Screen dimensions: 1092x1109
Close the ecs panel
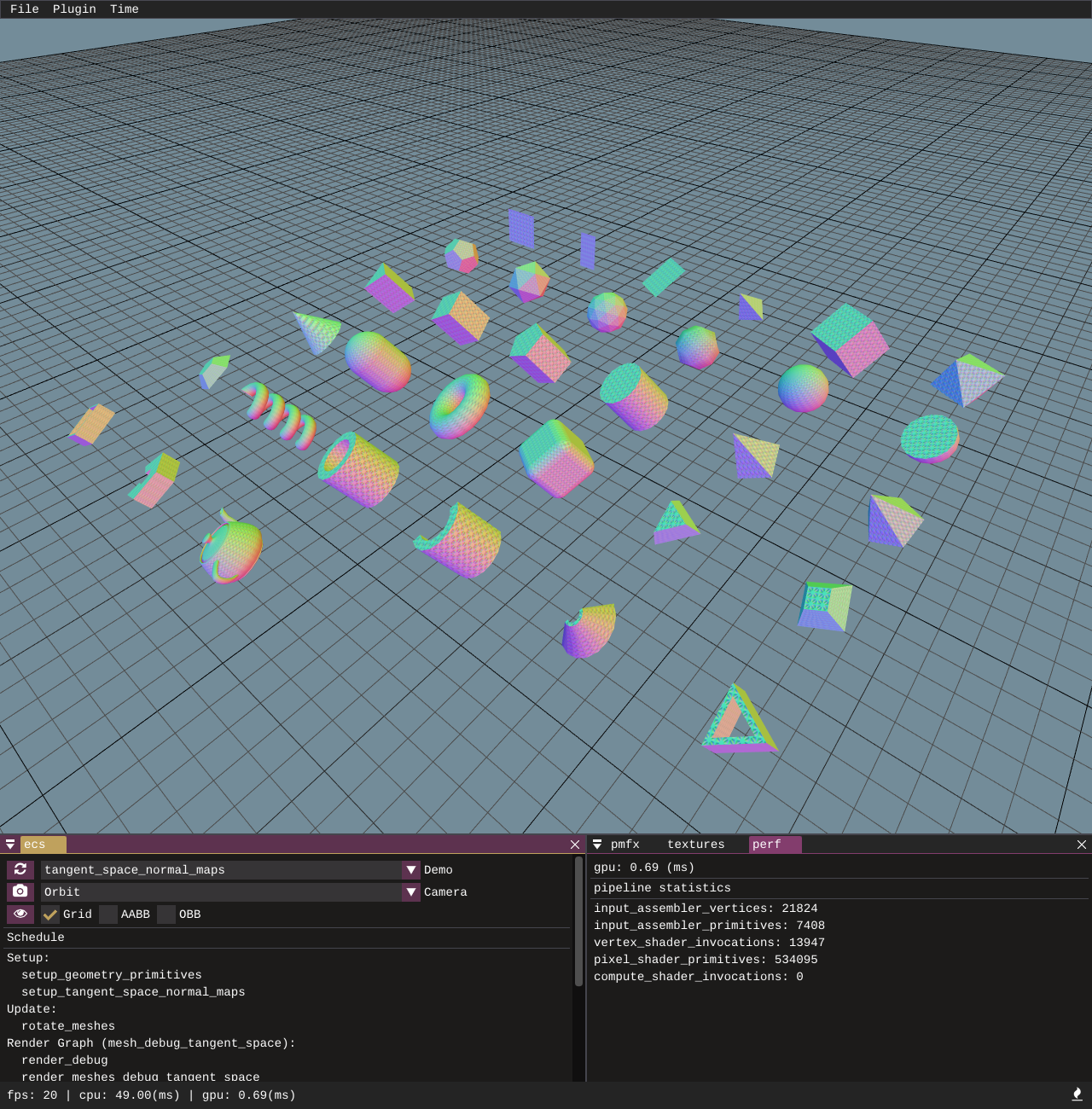pos(575,845)
